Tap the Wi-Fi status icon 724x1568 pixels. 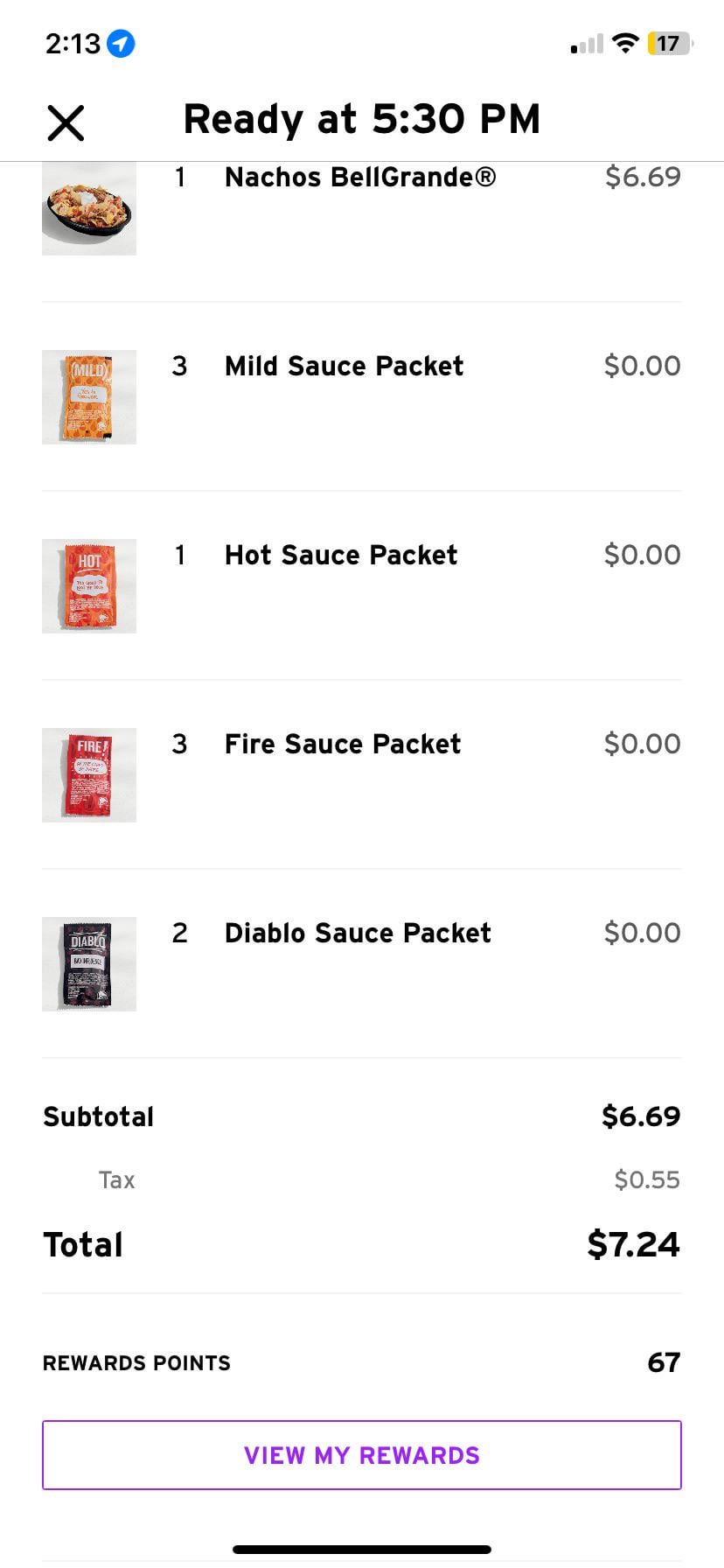(624, 43)
